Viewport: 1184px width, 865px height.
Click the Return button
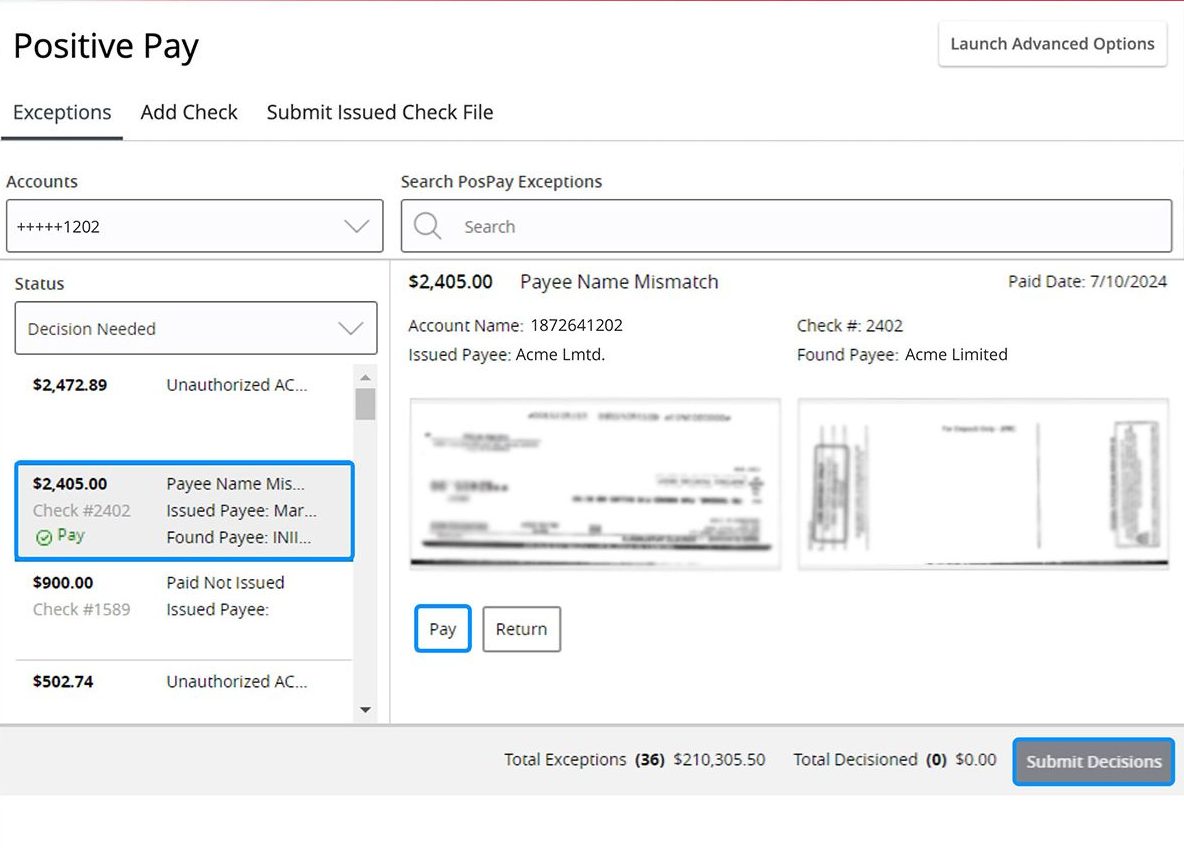[x=521, y=629]
